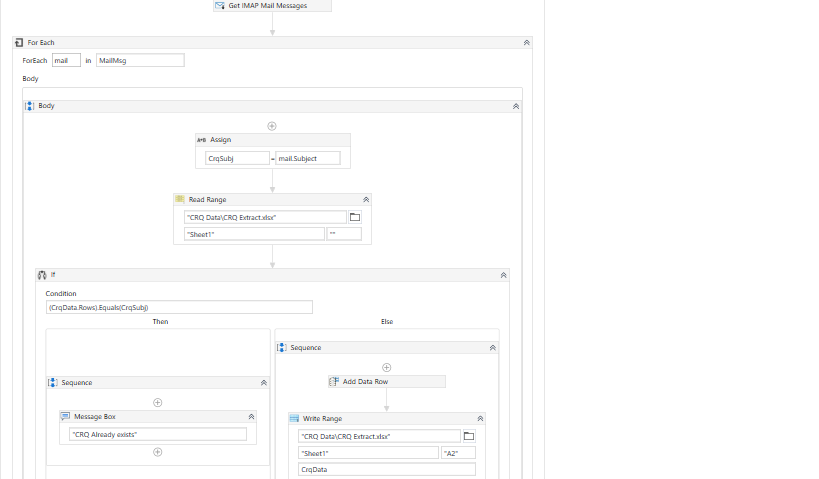
Task: Edit the ForEach item variable 'mail'
Action: coord(66,60)
